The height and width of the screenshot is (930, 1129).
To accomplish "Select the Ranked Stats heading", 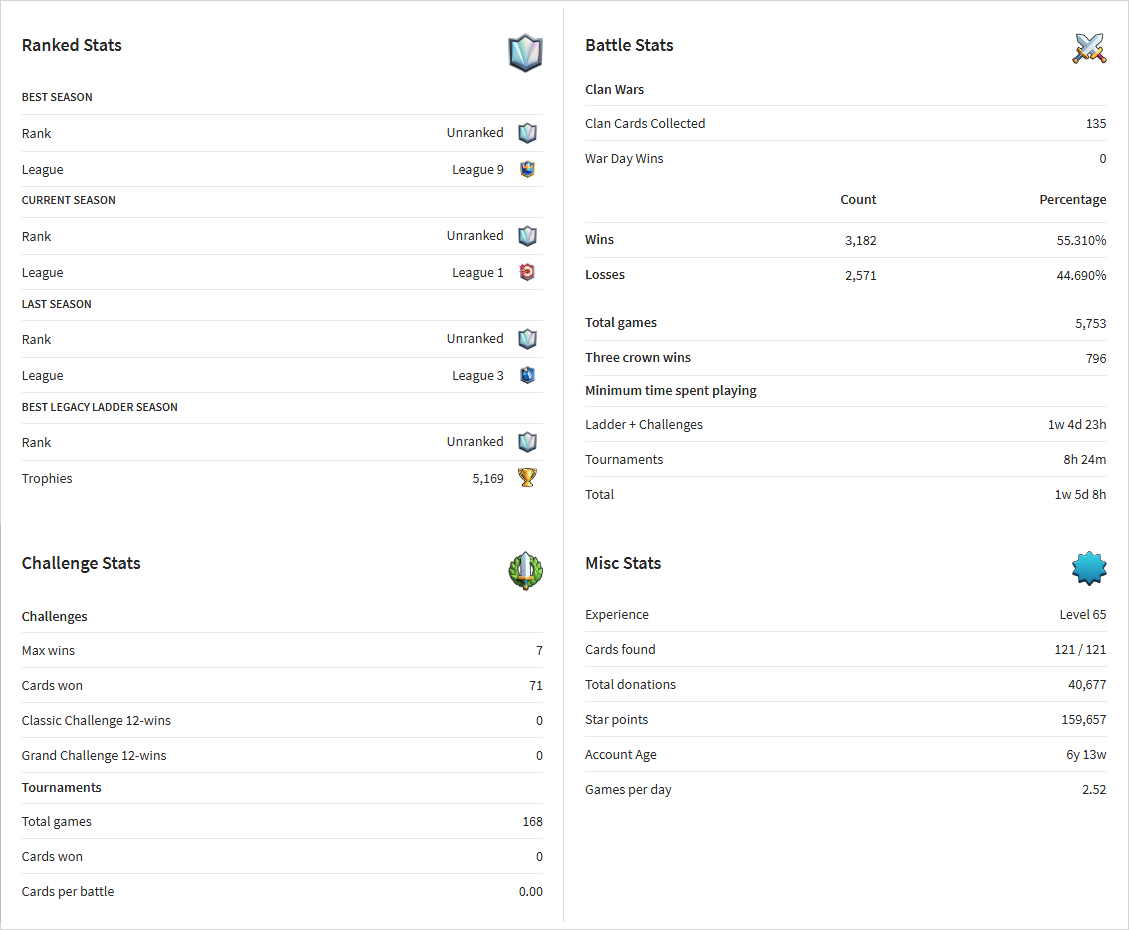I will coord(71,45).
